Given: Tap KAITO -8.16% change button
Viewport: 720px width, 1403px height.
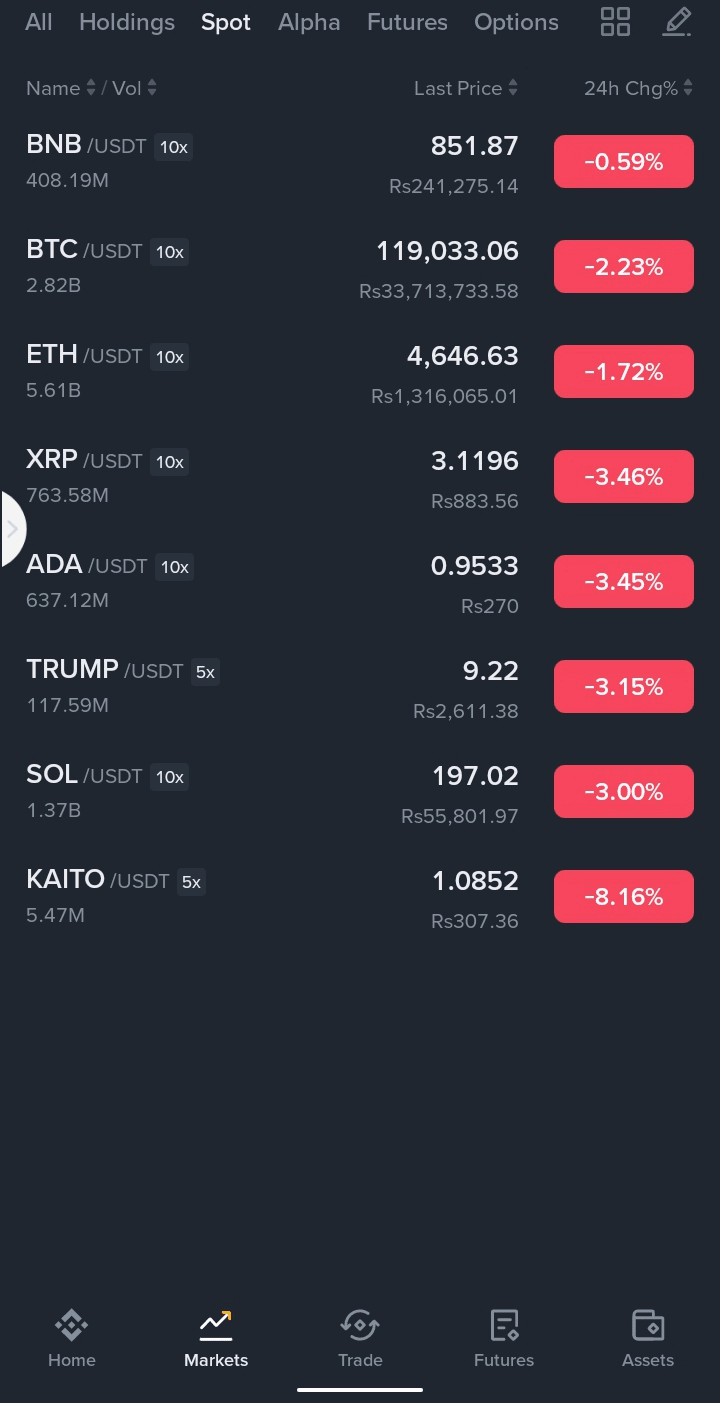Looking at the screenshot, I should 623,897.
